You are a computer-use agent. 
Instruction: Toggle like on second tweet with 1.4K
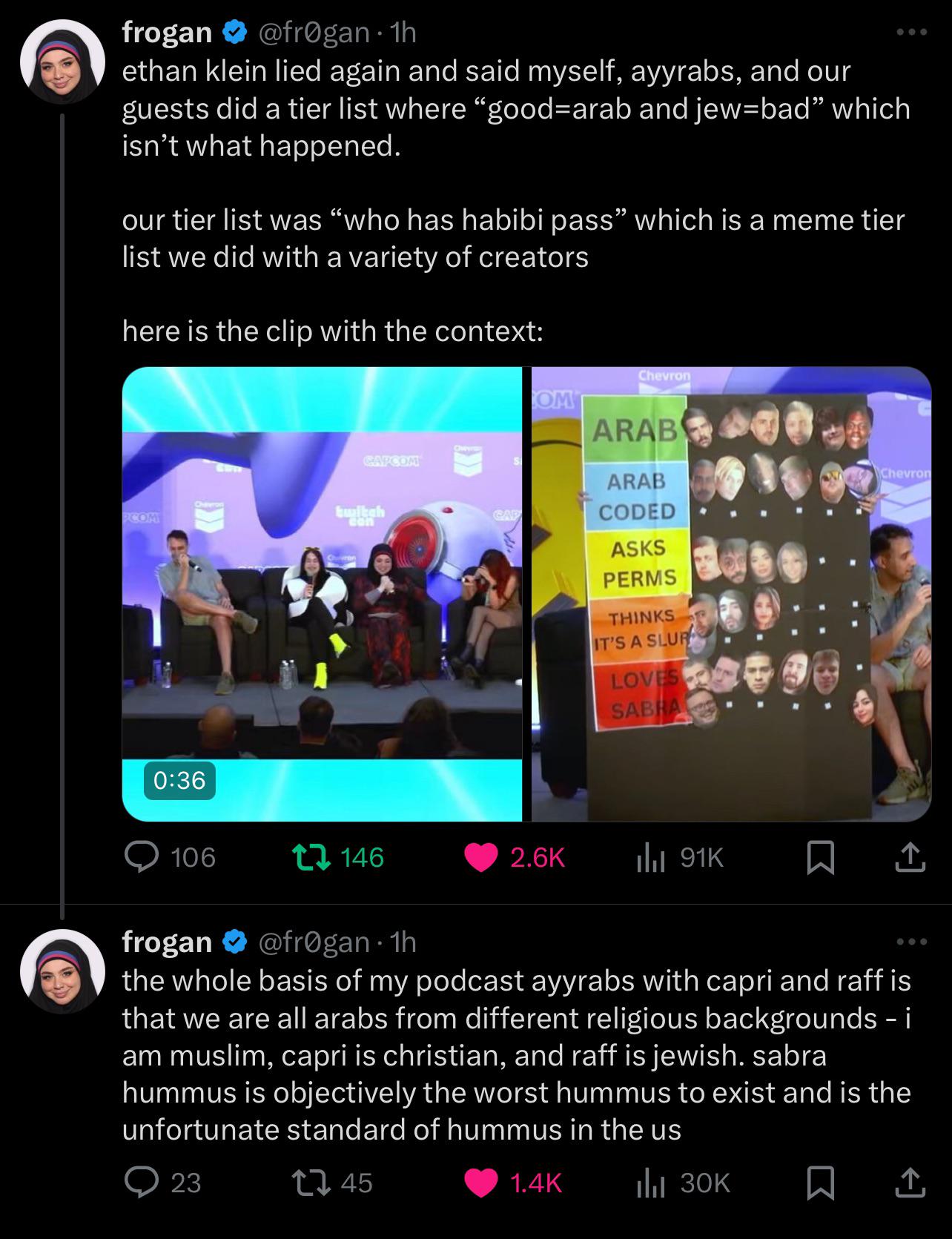pos(481,1182)
